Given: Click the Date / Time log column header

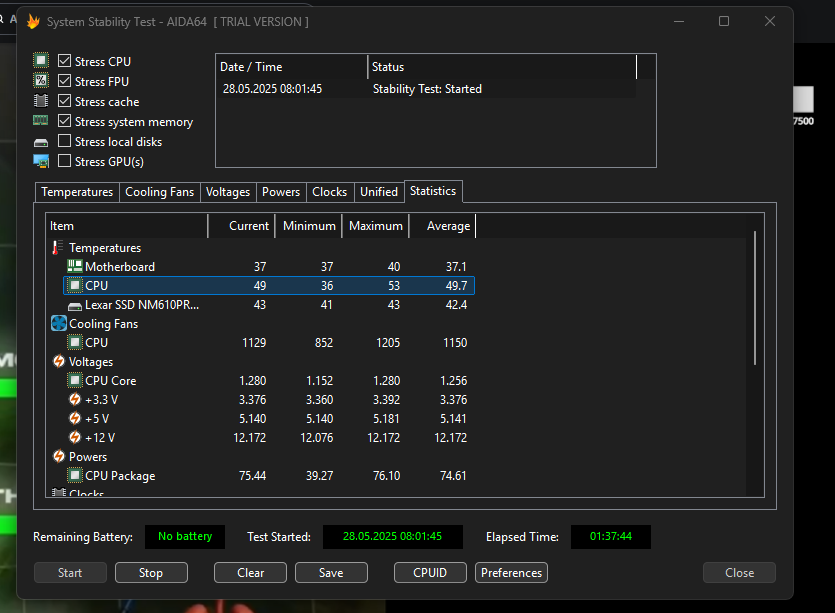Looking at the screenshot, I should pyautogui.click(x=292, y=67).
